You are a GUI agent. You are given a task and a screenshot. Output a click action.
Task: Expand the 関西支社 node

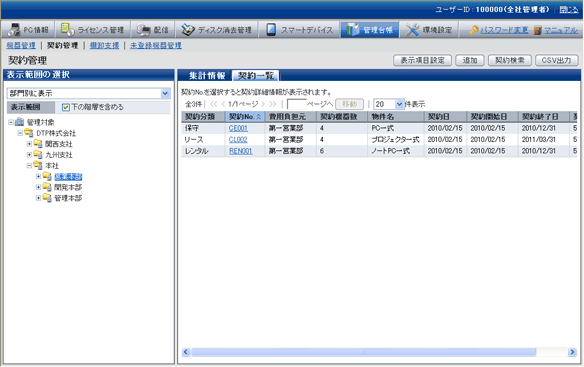[29, 144]
